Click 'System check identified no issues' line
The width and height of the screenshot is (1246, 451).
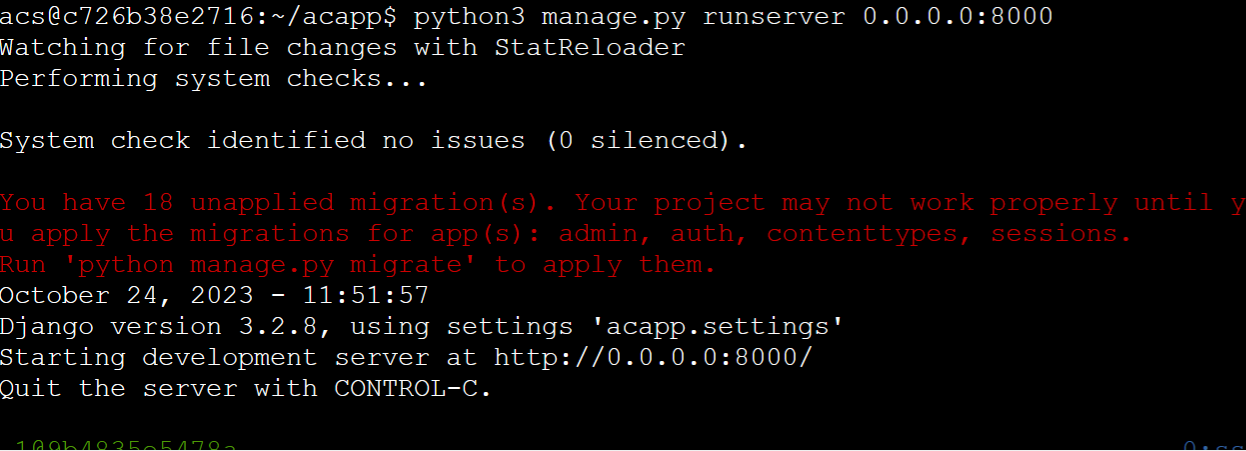(262, 141)
